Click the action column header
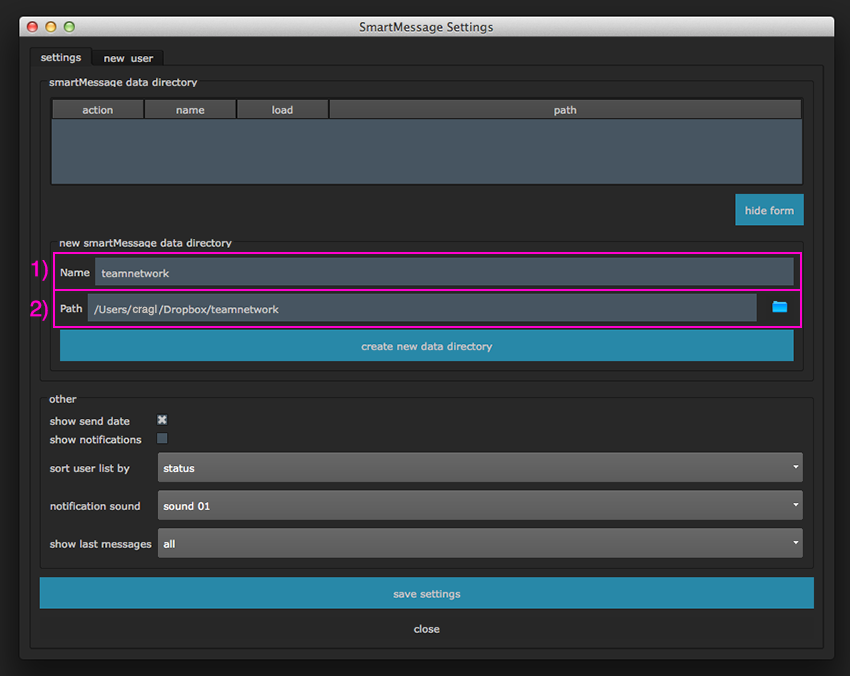The width and height of the screenshot is (850, 676). 98,110
